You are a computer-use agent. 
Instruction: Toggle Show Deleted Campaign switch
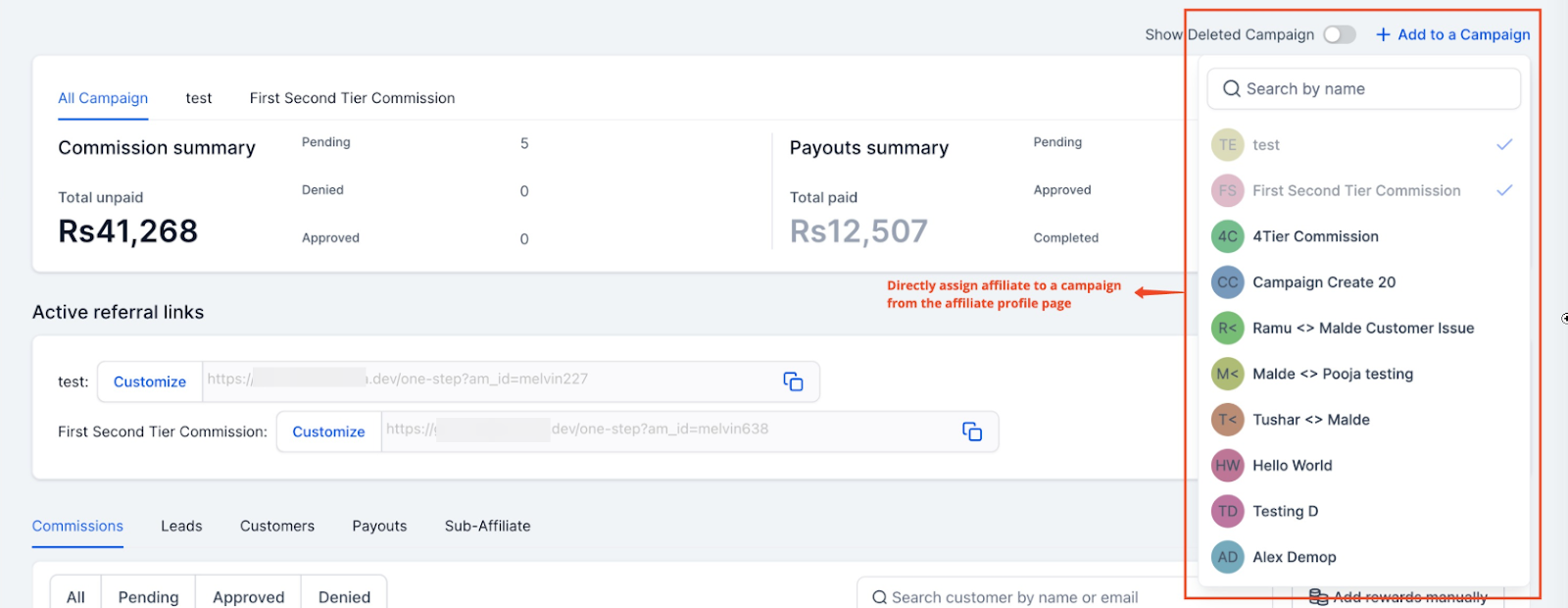pyautogui.click(x=1339, y=34)
